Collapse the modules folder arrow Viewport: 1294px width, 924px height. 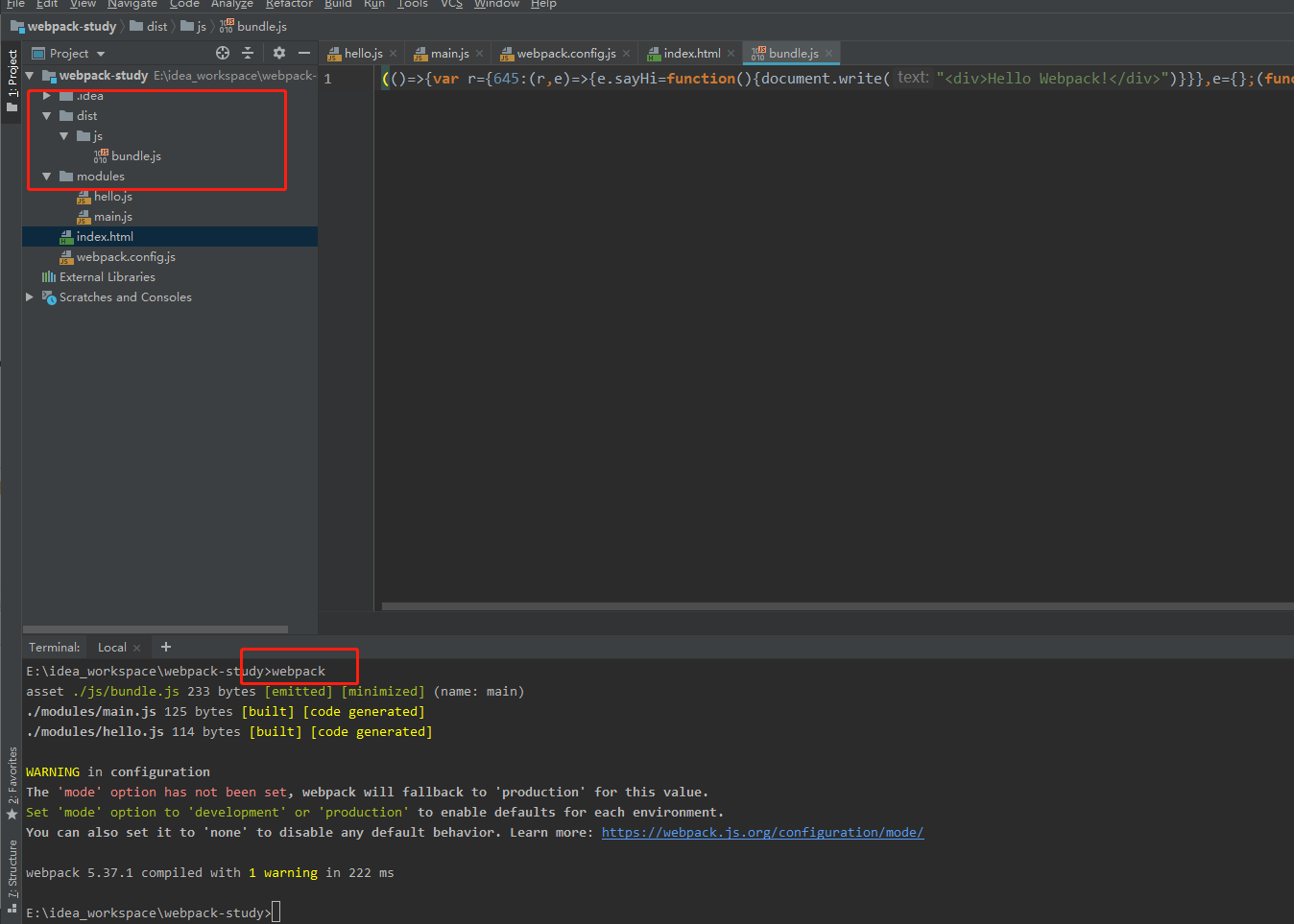46,177
